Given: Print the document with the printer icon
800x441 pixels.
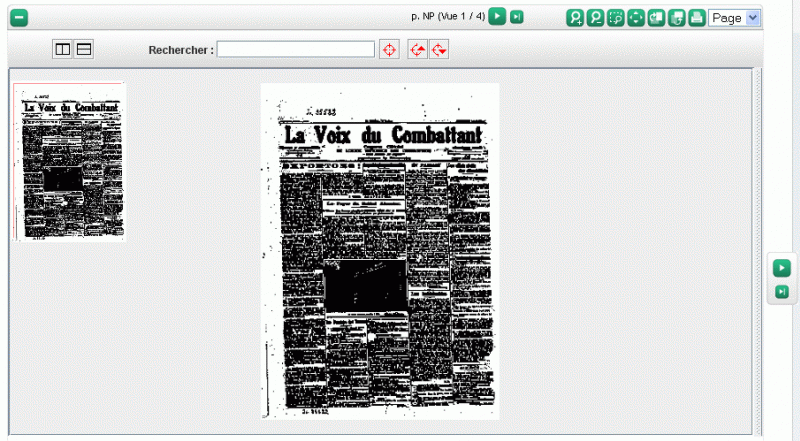Looking at the screenshot, I should click(697, 18).
